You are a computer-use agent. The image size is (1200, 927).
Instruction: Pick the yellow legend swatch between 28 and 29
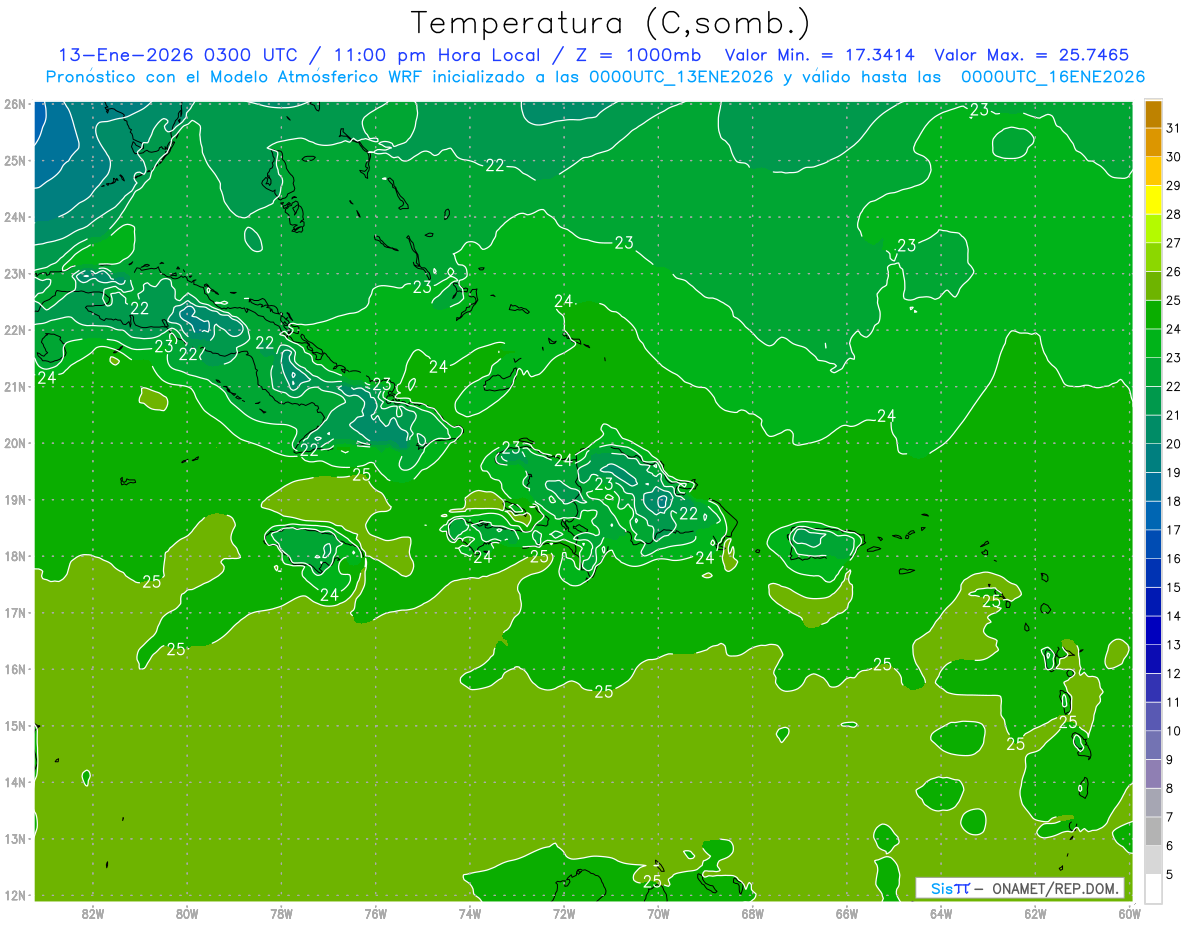click(x=1153, y=201)
